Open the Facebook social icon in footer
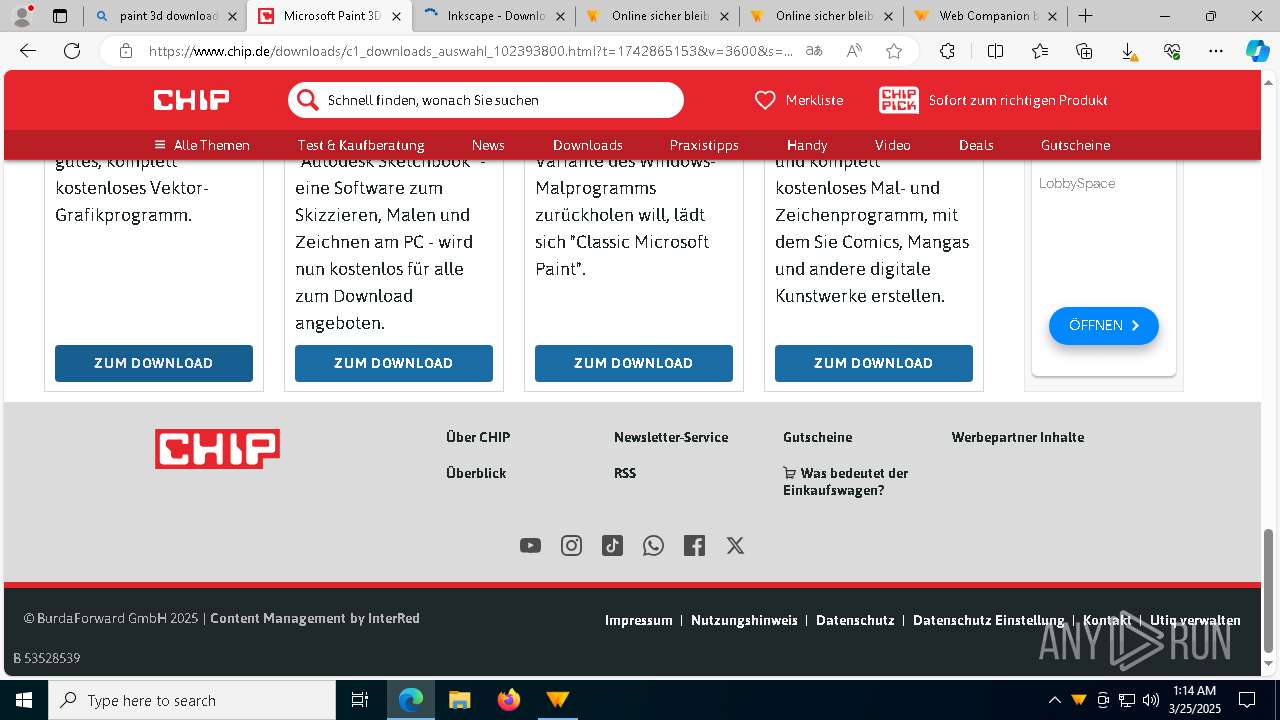 click(694, 545)
